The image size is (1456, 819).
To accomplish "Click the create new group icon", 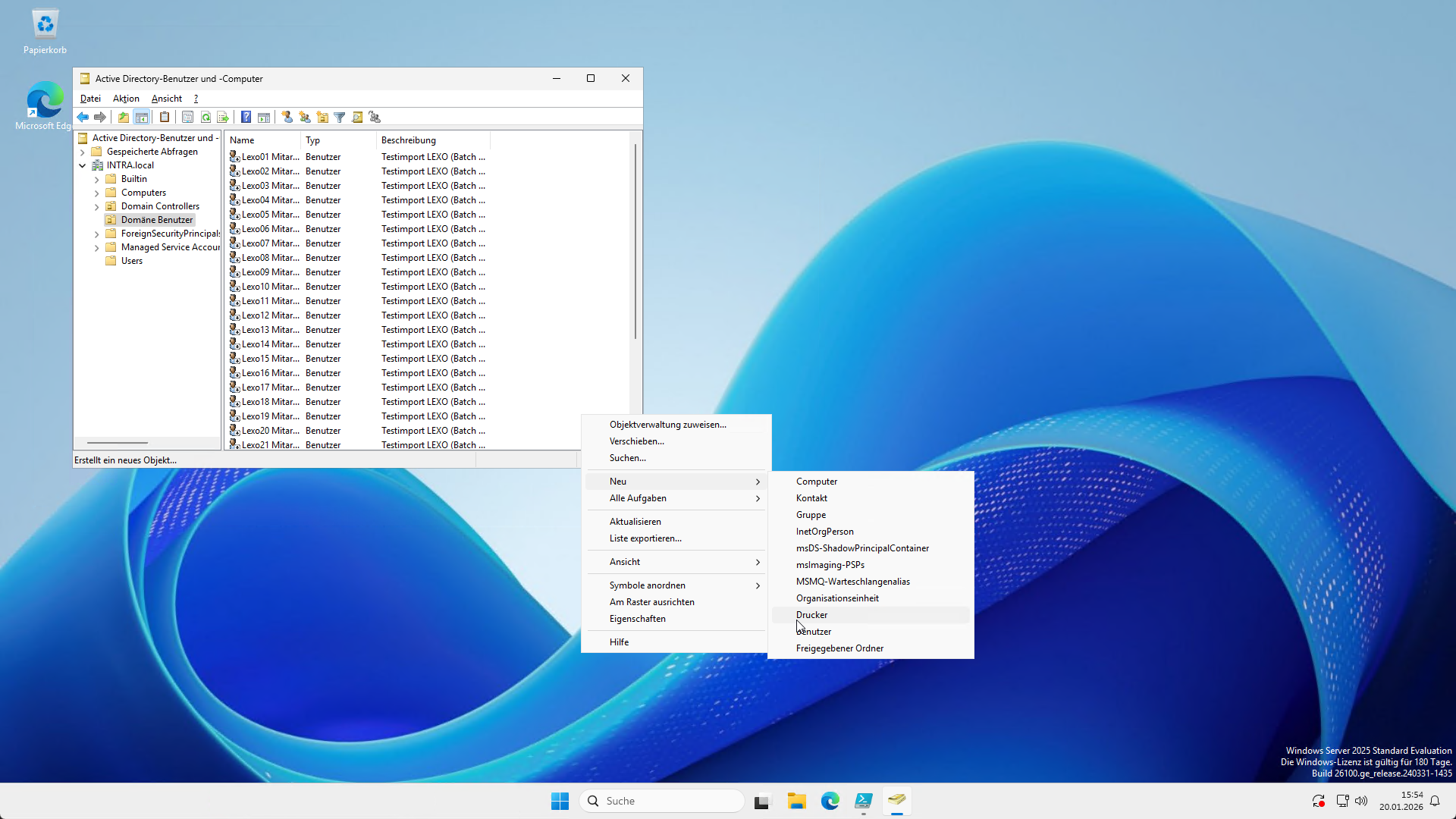I will coord(304,117).
